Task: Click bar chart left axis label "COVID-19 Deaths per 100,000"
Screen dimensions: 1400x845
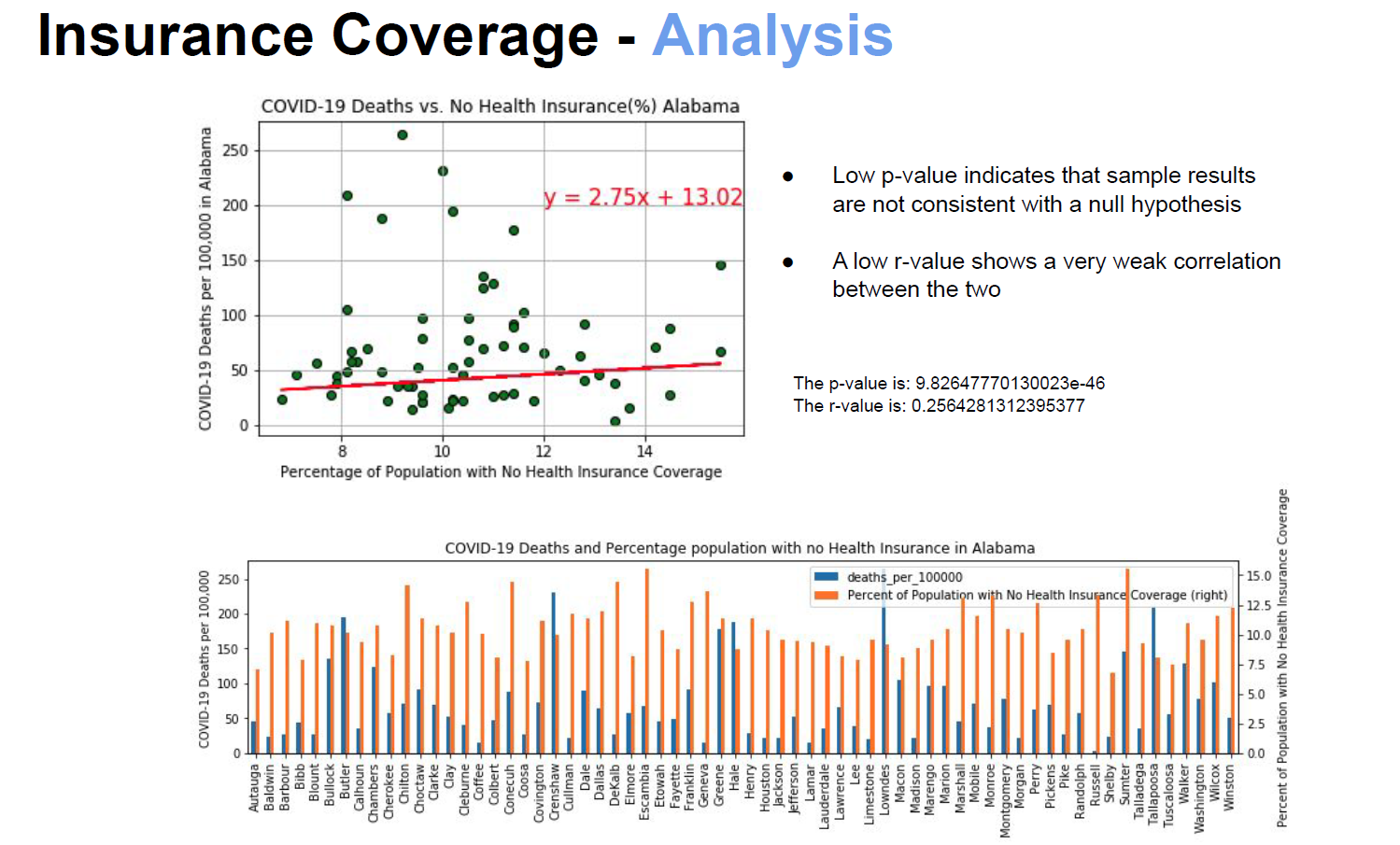Action: tap(204, 659)
